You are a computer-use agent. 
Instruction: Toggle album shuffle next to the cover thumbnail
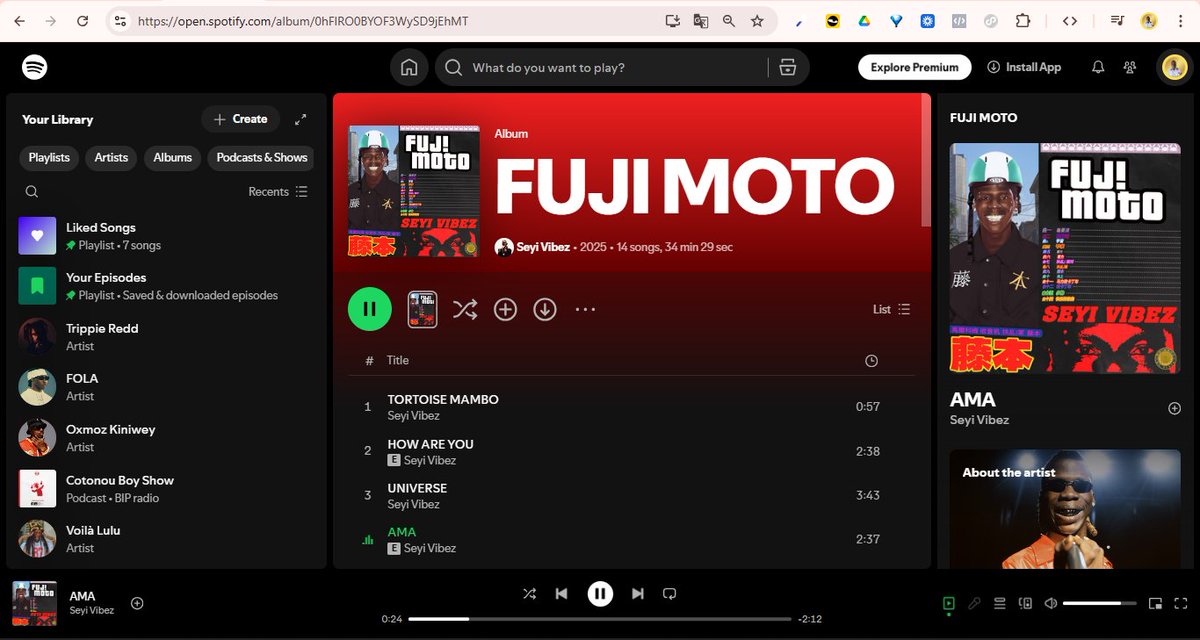tap(464, 309)
